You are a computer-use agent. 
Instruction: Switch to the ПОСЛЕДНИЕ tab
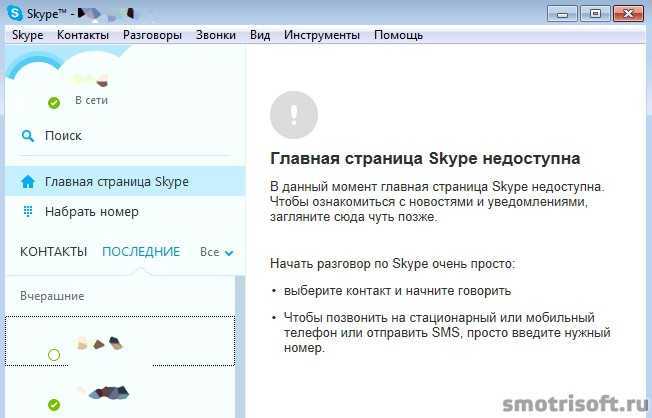point(141,252)
